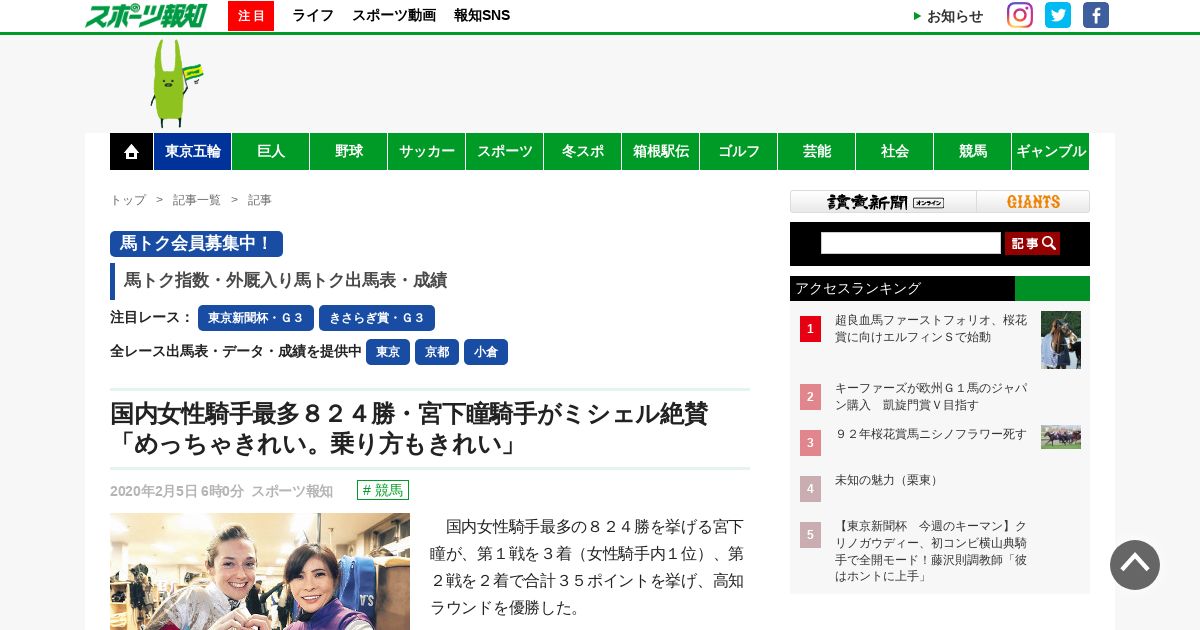Open the Twitter icon link
This screenshot has width=1200, height=630.
pos(1058,15)
